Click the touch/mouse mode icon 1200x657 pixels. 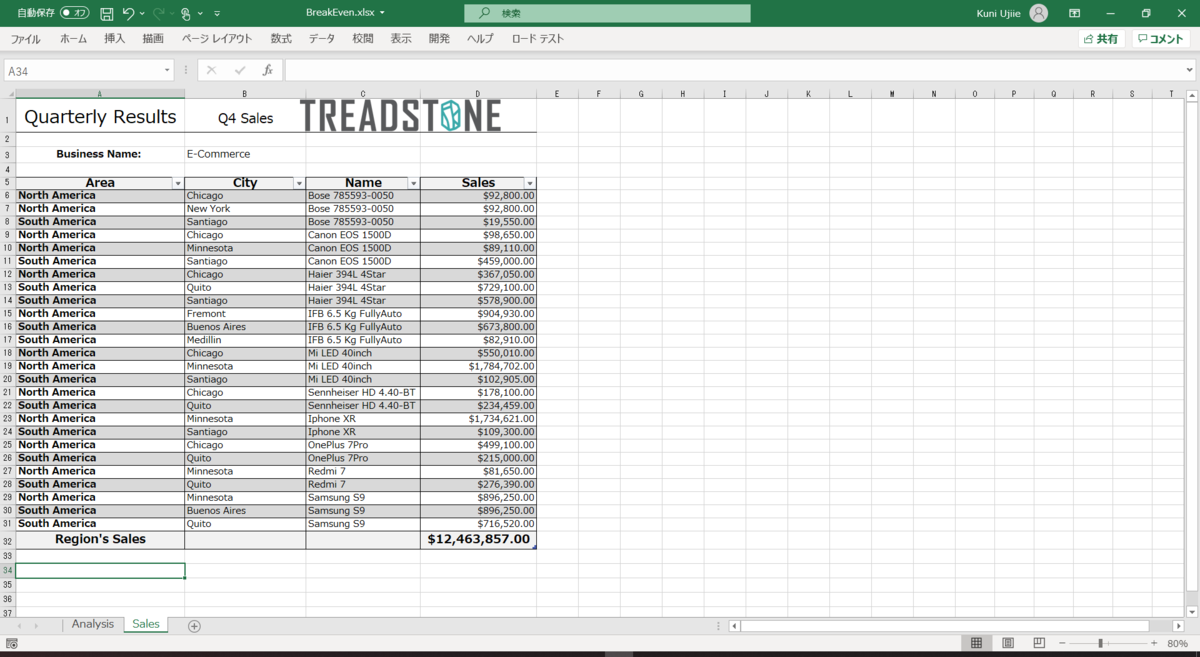[x=186, y=13]
